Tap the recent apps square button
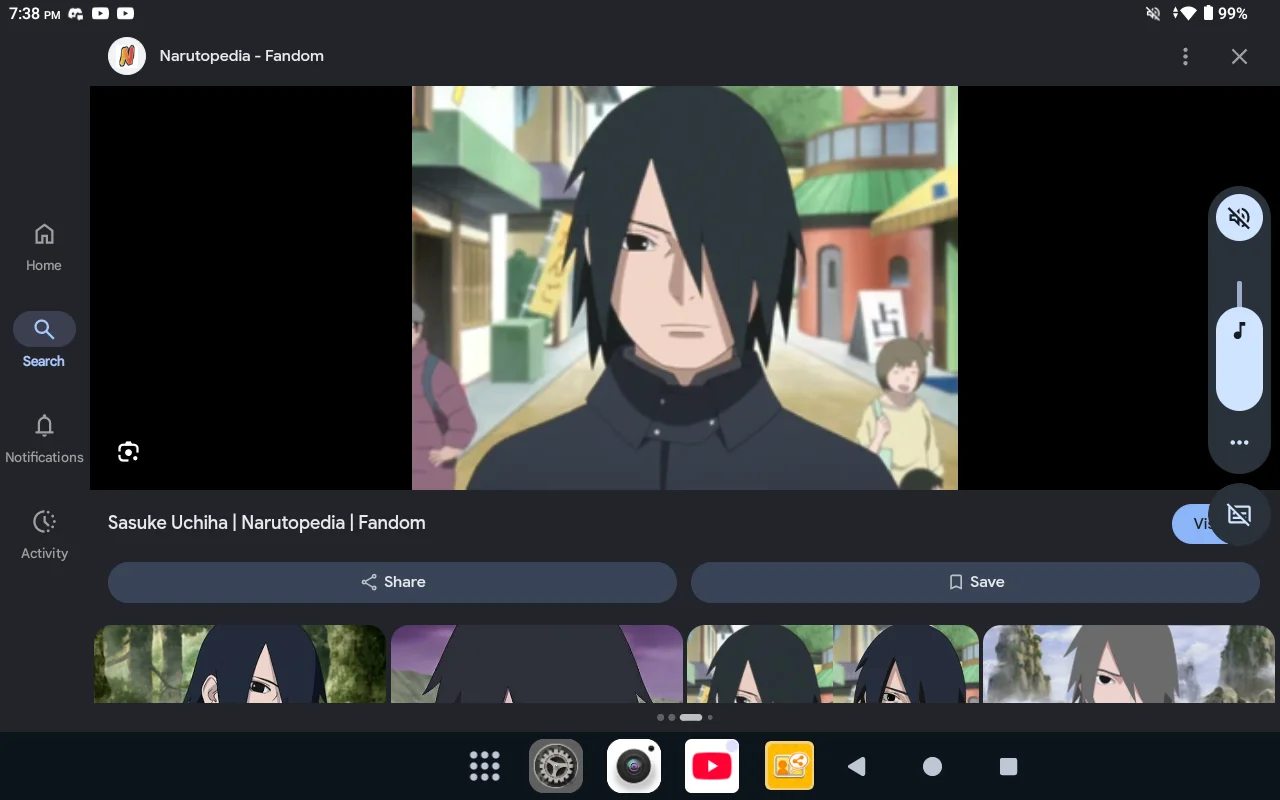Viewport: 1280px width, 800px height. [1008, 766]
